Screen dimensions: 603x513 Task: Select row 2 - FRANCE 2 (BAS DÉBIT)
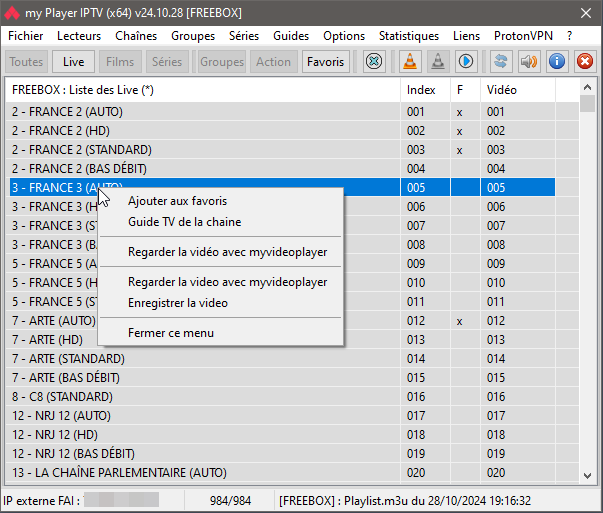[x=292, y=169]
